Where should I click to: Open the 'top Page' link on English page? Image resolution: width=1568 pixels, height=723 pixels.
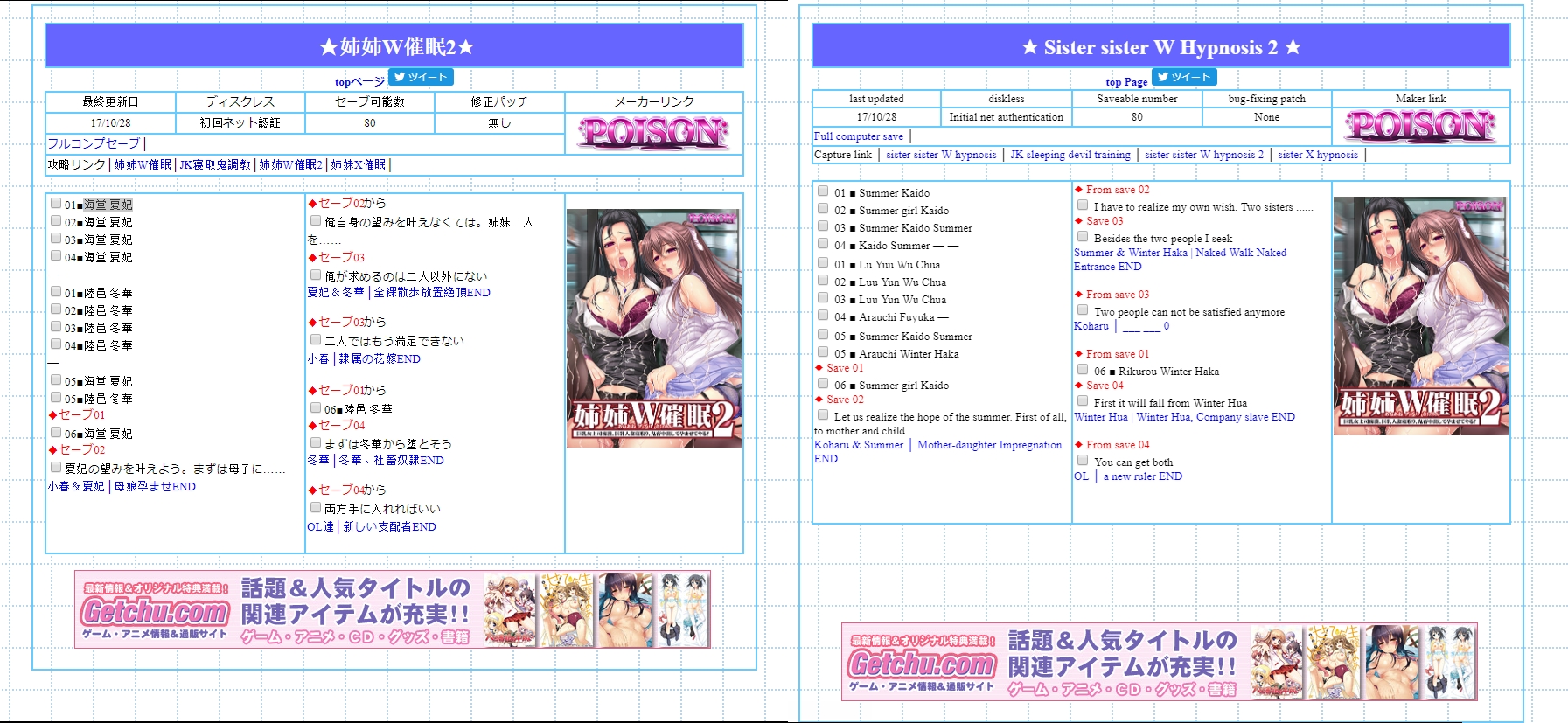click(1126, 82)
